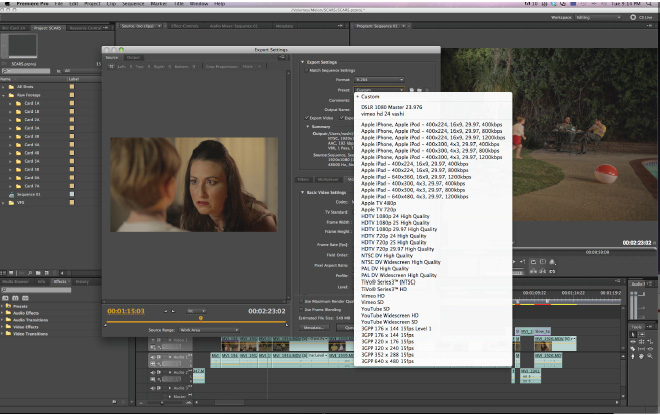This screenshot has height=415, width=660.
Task: Select the Rate Stretch tool
Action: (x=651, y=341)
